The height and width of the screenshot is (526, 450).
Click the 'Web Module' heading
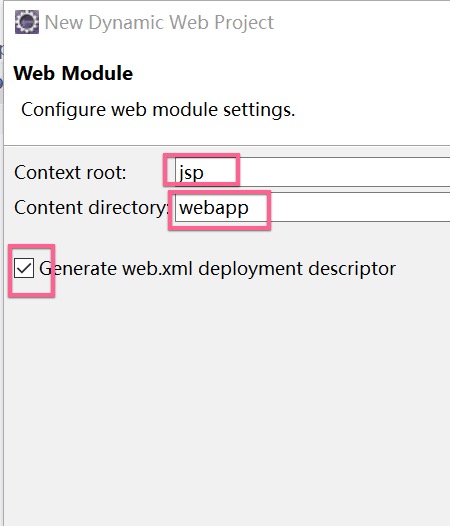tap(73, 73)
